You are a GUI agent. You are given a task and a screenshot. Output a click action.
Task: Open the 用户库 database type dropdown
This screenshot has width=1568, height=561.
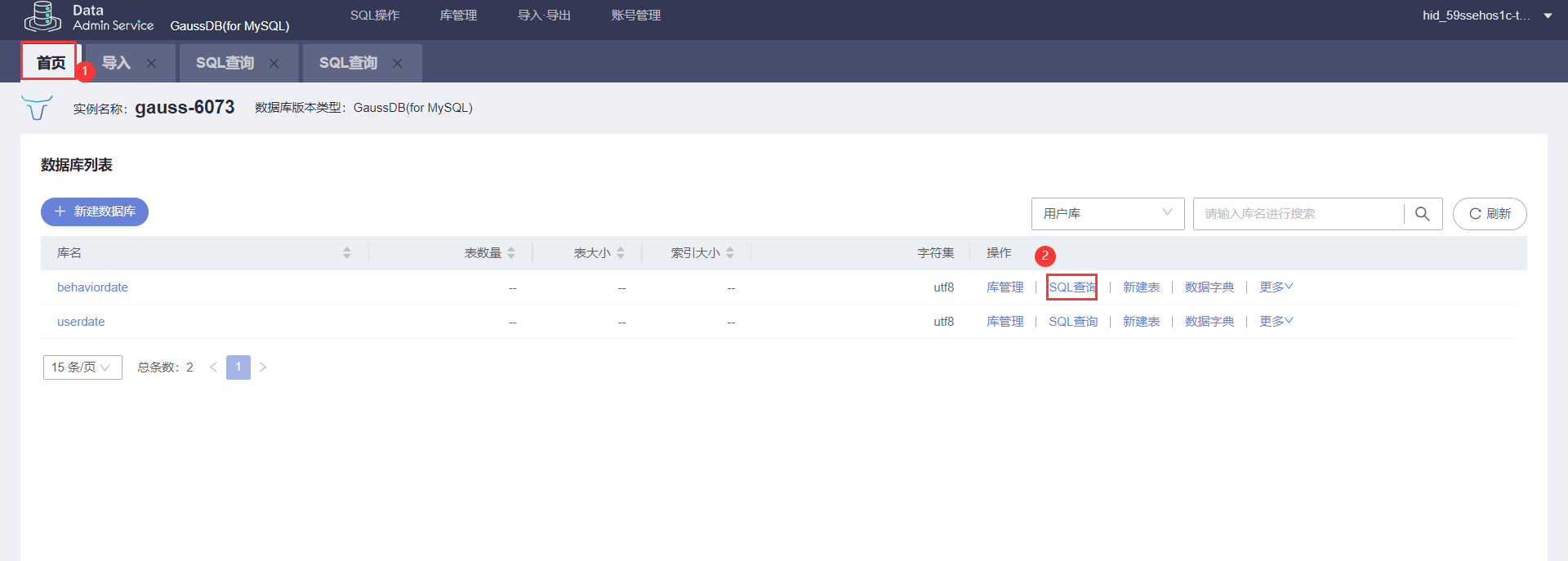[1107, 214]
